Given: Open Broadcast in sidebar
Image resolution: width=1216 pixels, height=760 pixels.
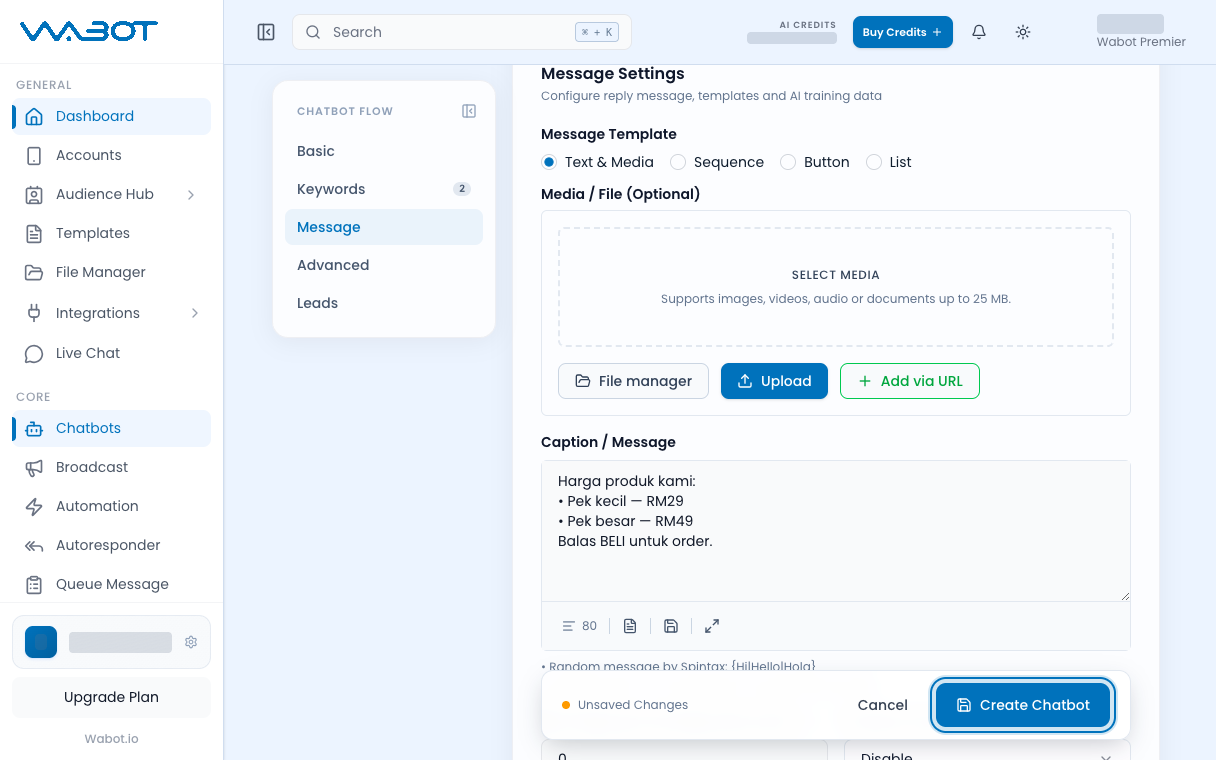Looking at the screenshot, I should 111,467.
